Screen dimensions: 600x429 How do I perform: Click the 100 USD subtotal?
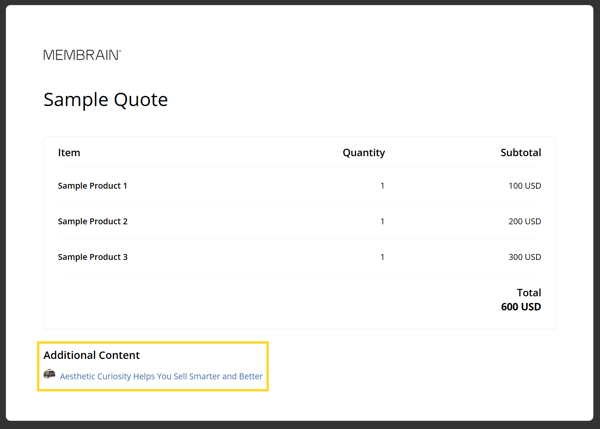(x=524, y=186)
